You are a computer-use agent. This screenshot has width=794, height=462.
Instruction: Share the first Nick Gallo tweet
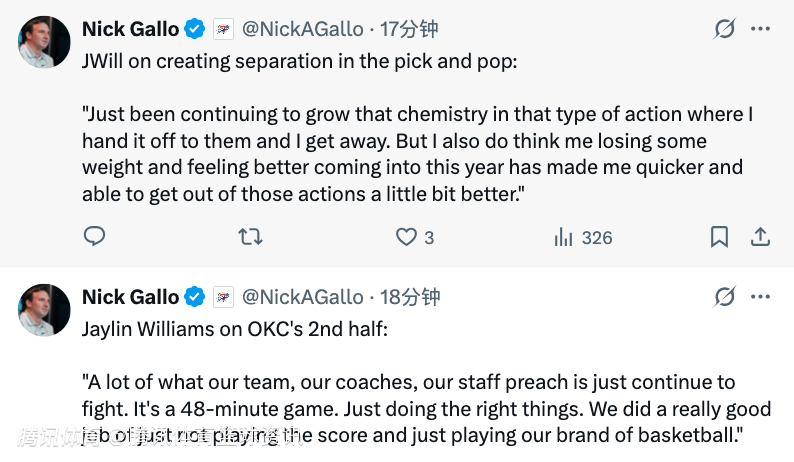click(x=760, y=237)
